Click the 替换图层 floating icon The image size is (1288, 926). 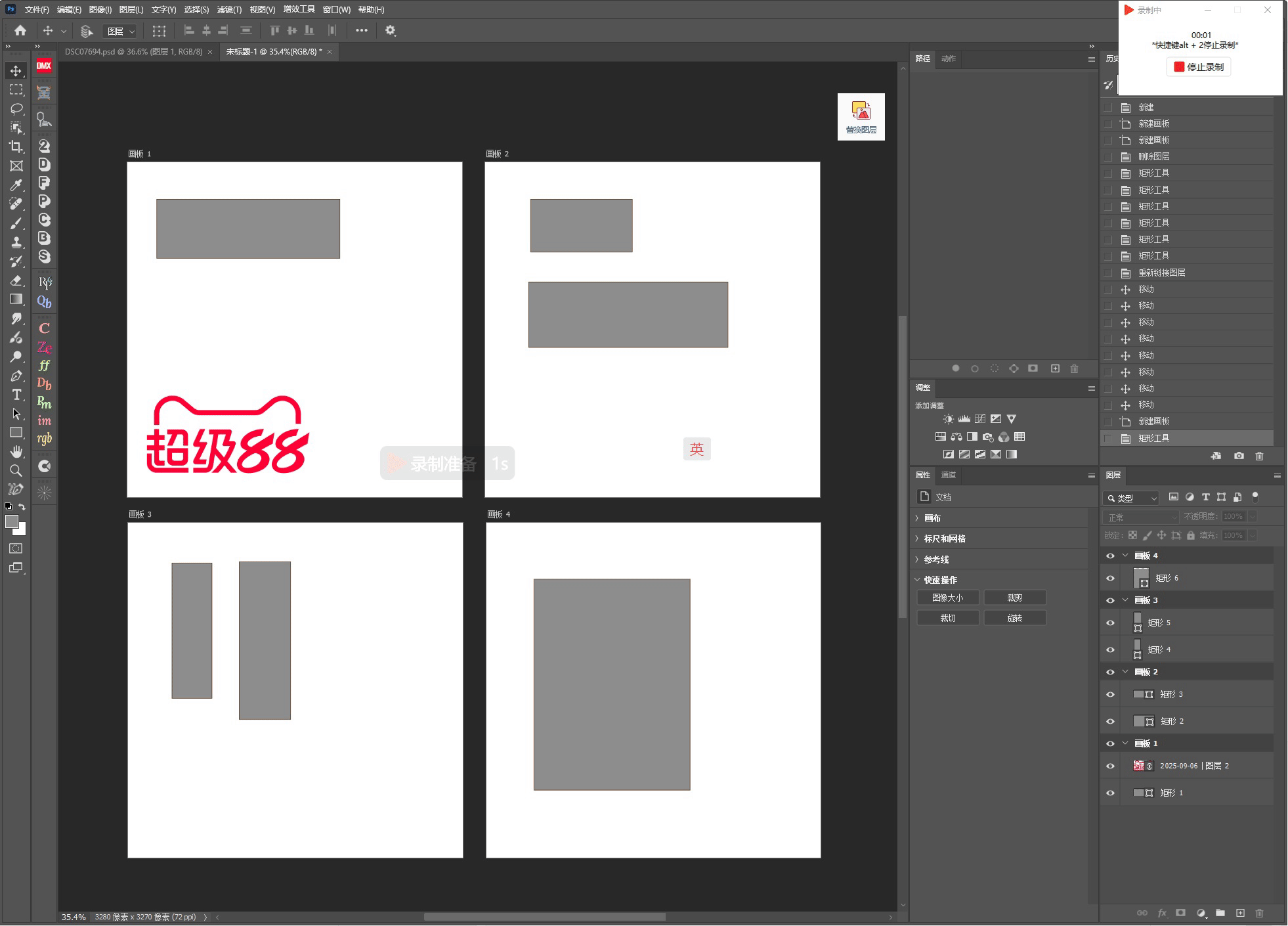pyautogui.click(x=861, y=117)
